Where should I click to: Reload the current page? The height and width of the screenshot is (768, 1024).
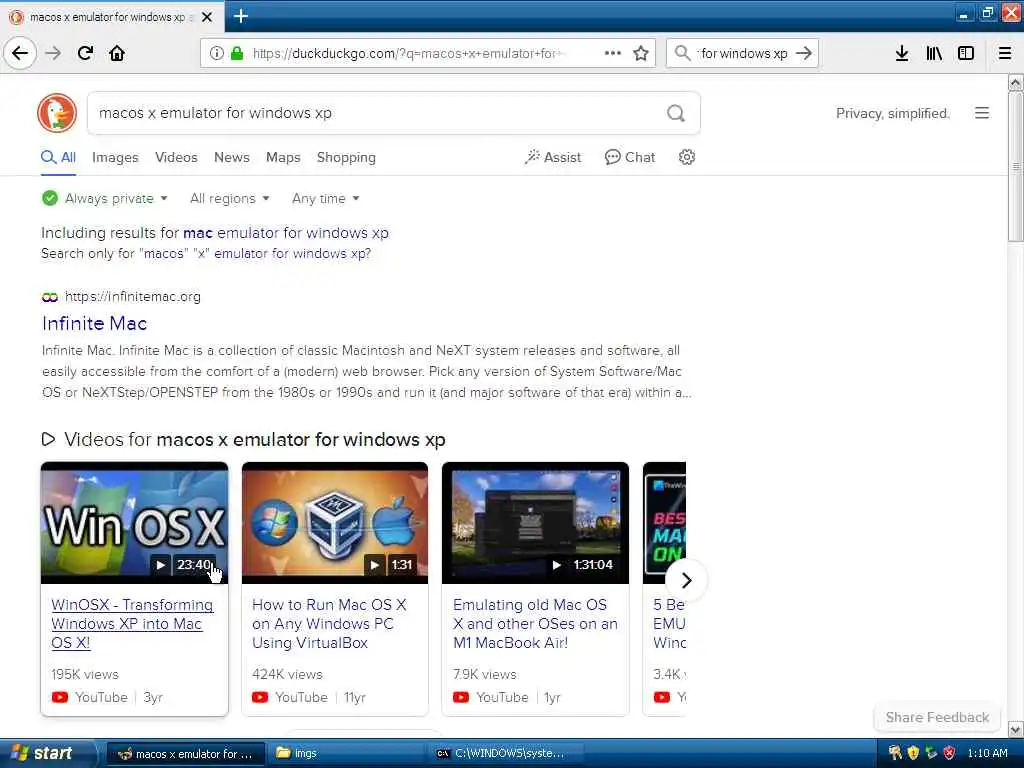coord(86,53)
